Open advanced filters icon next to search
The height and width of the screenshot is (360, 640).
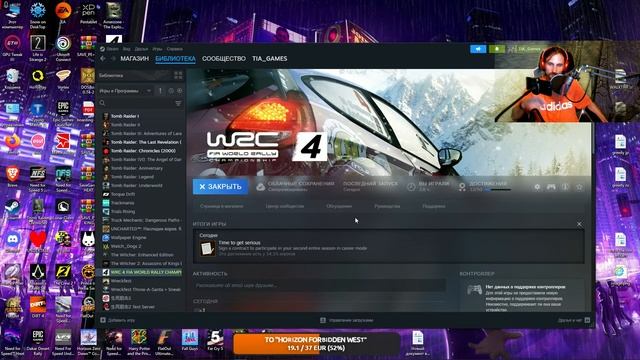click(178, 103)
